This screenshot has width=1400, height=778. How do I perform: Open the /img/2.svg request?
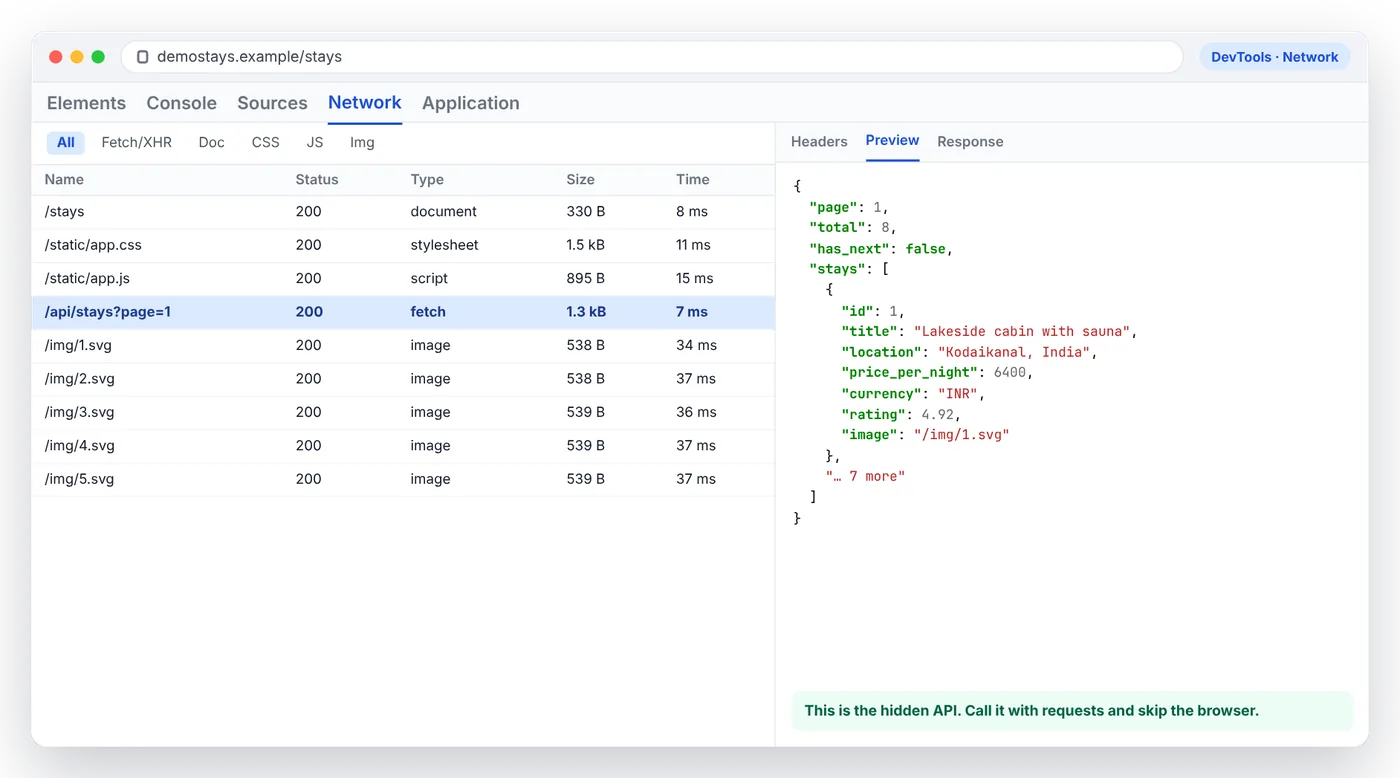coord(403,379)
